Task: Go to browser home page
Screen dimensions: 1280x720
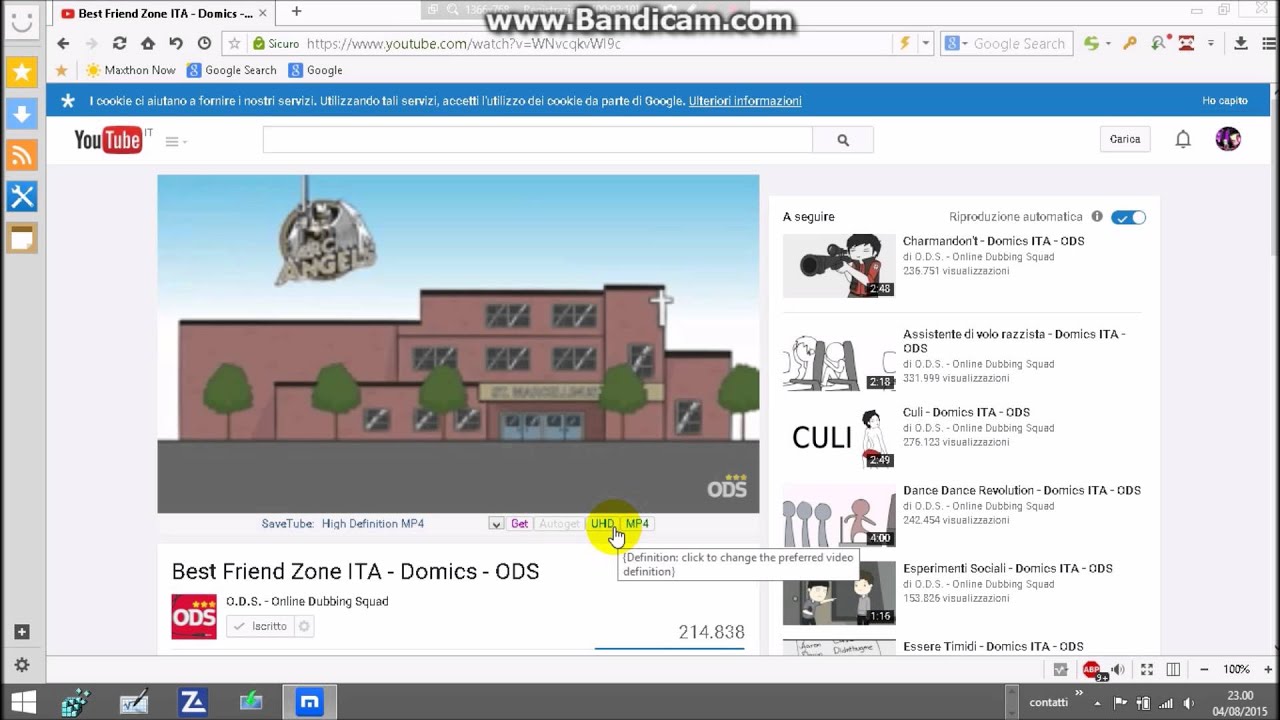Action: pyautogui.click(x=148, y=43)
